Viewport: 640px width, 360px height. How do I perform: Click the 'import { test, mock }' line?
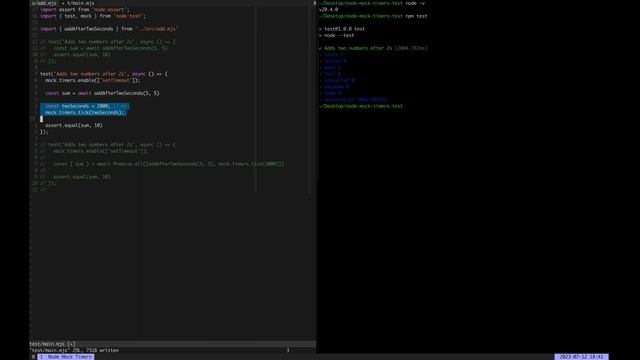[x=93, y=16]
